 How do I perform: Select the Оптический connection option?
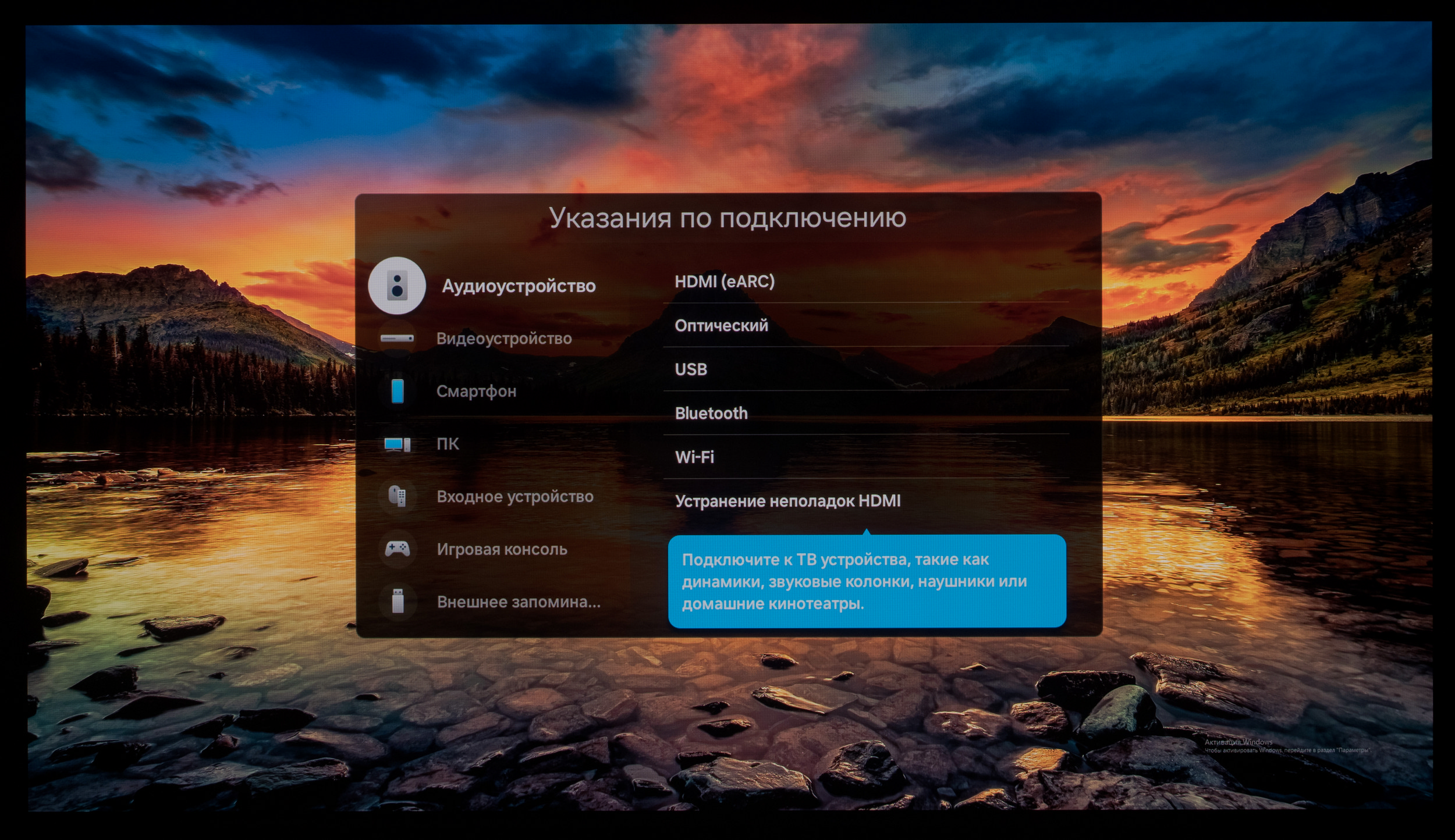(721, 326)
